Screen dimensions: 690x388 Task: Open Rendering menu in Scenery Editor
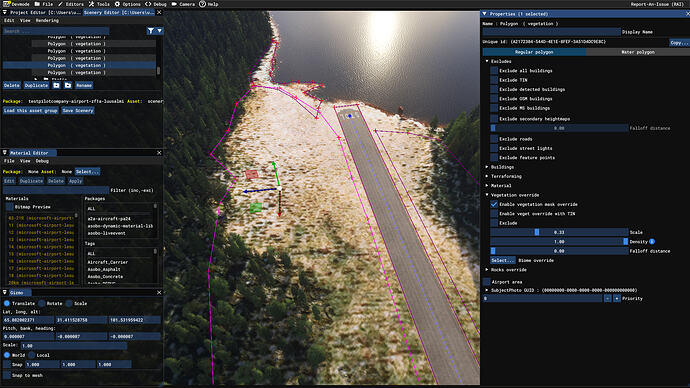(x=47, y=20)
